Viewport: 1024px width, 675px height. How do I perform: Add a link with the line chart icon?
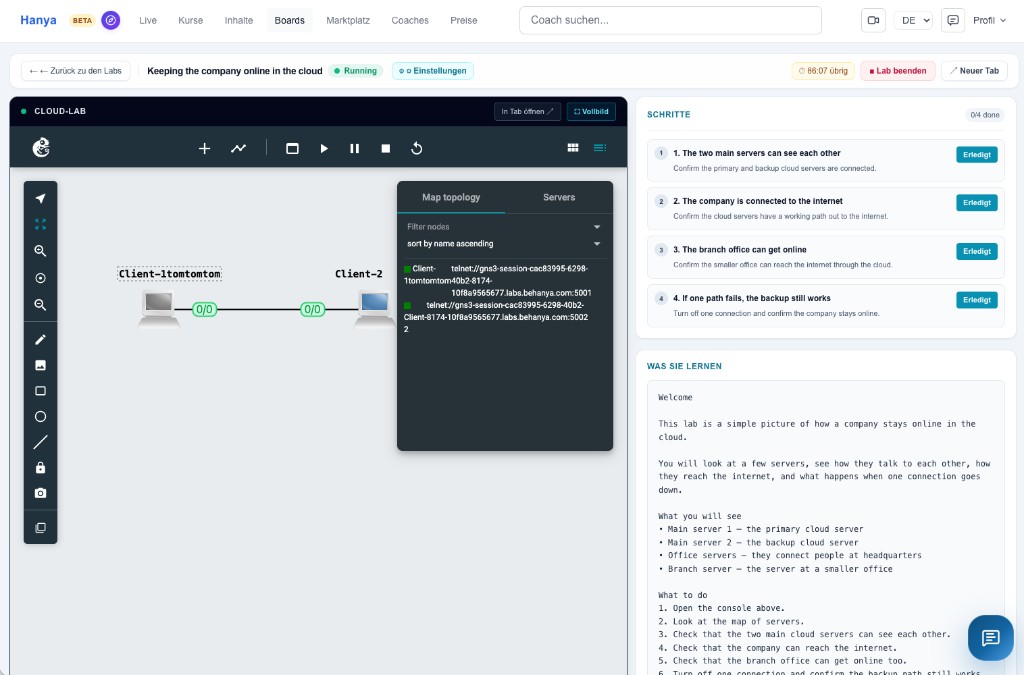tap(238, 149)
